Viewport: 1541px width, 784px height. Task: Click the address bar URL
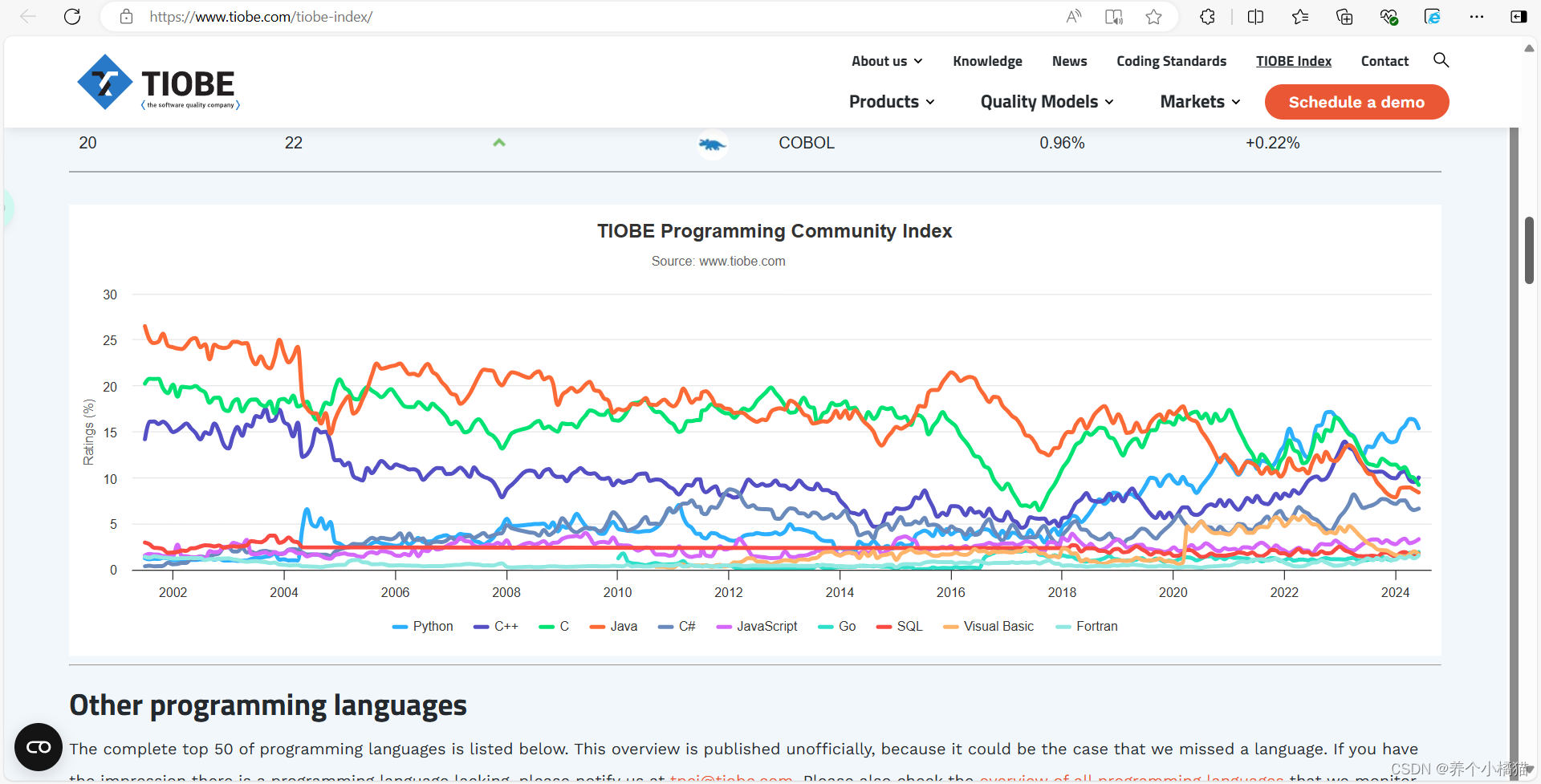(261, 17)
